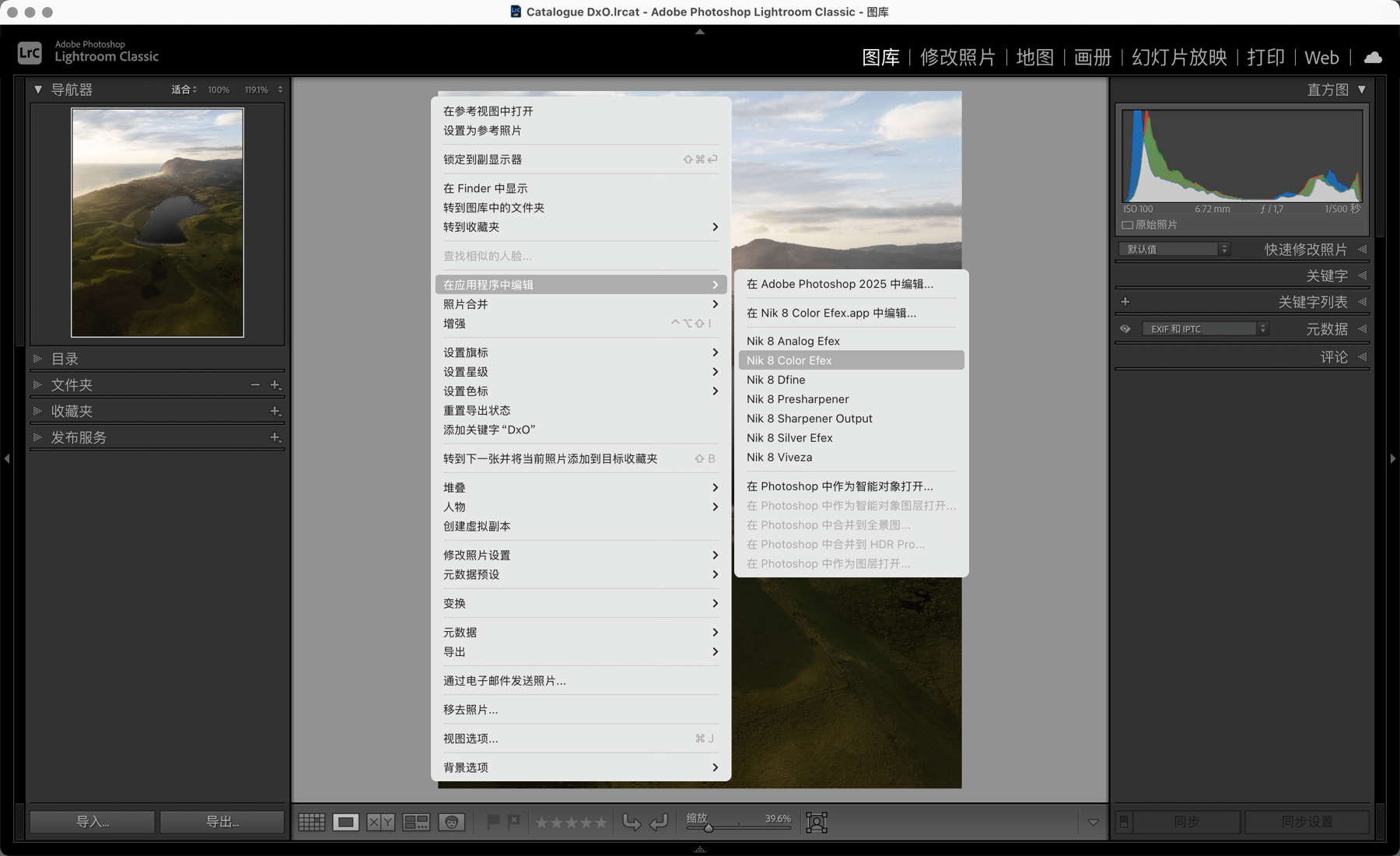
Task: Toggle the sync lock switch icon
Action: tap(1124, 822)
